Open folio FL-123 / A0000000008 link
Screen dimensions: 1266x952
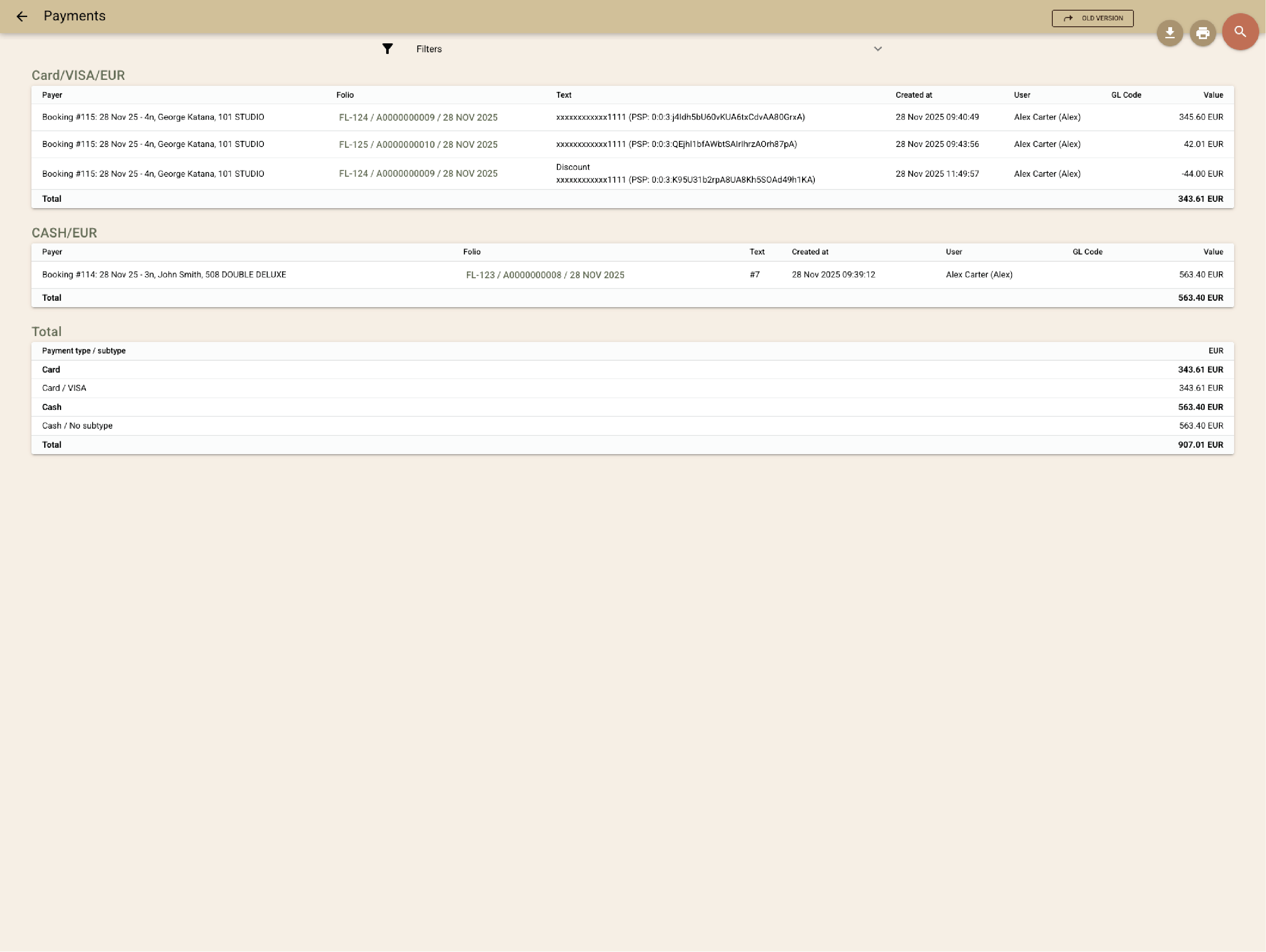coord(544,275)
